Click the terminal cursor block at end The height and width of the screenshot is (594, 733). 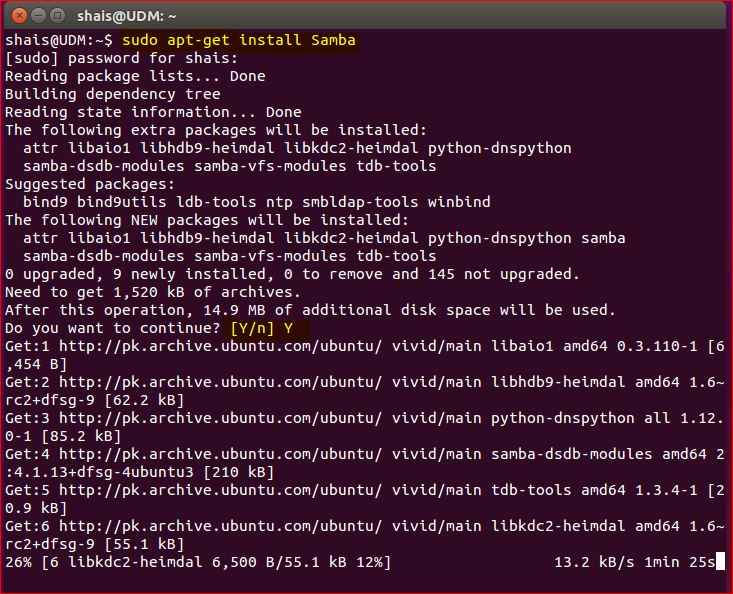[720, 561]
